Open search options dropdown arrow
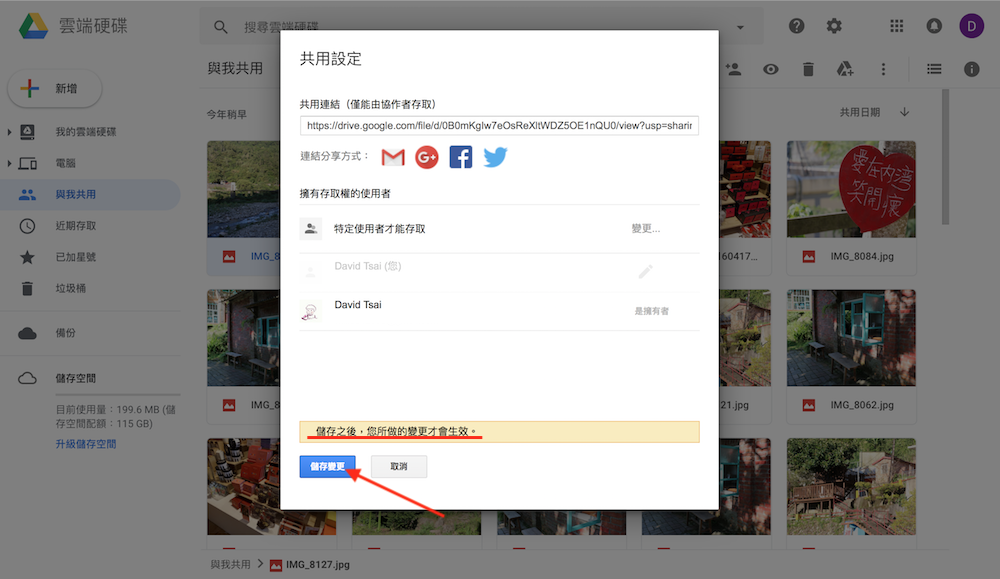 [x=741, y=27]
